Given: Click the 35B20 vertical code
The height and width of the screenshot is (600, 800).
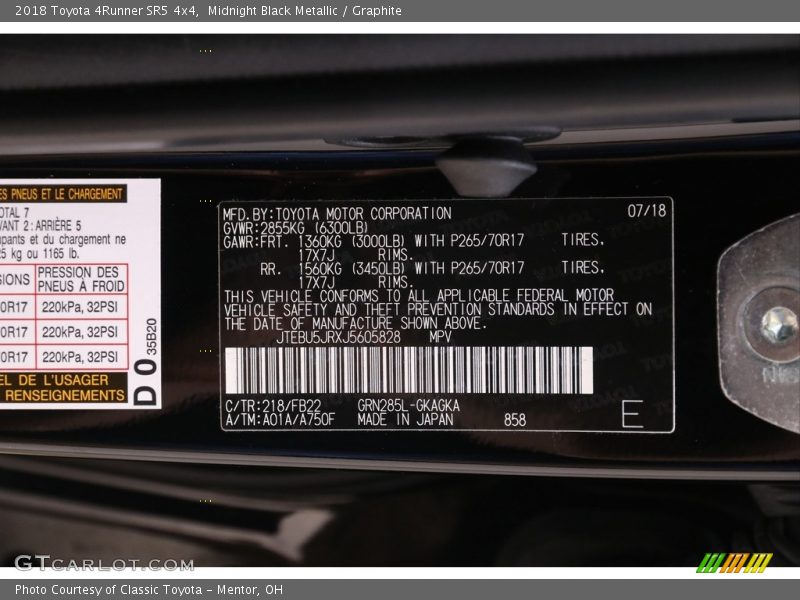Looking at the screenshot, I should 152,337.
